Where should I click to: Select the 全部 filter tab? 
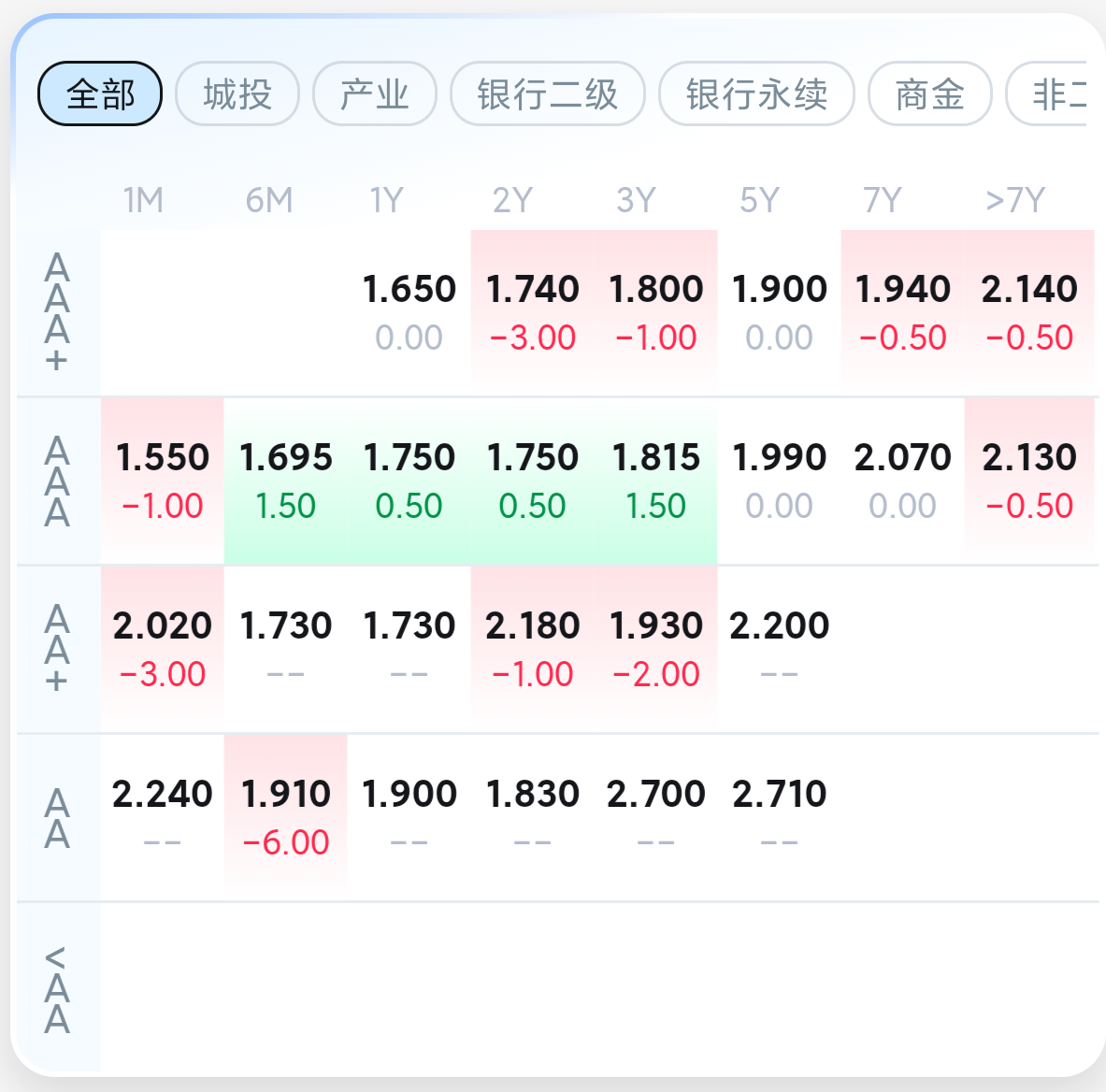100,93
